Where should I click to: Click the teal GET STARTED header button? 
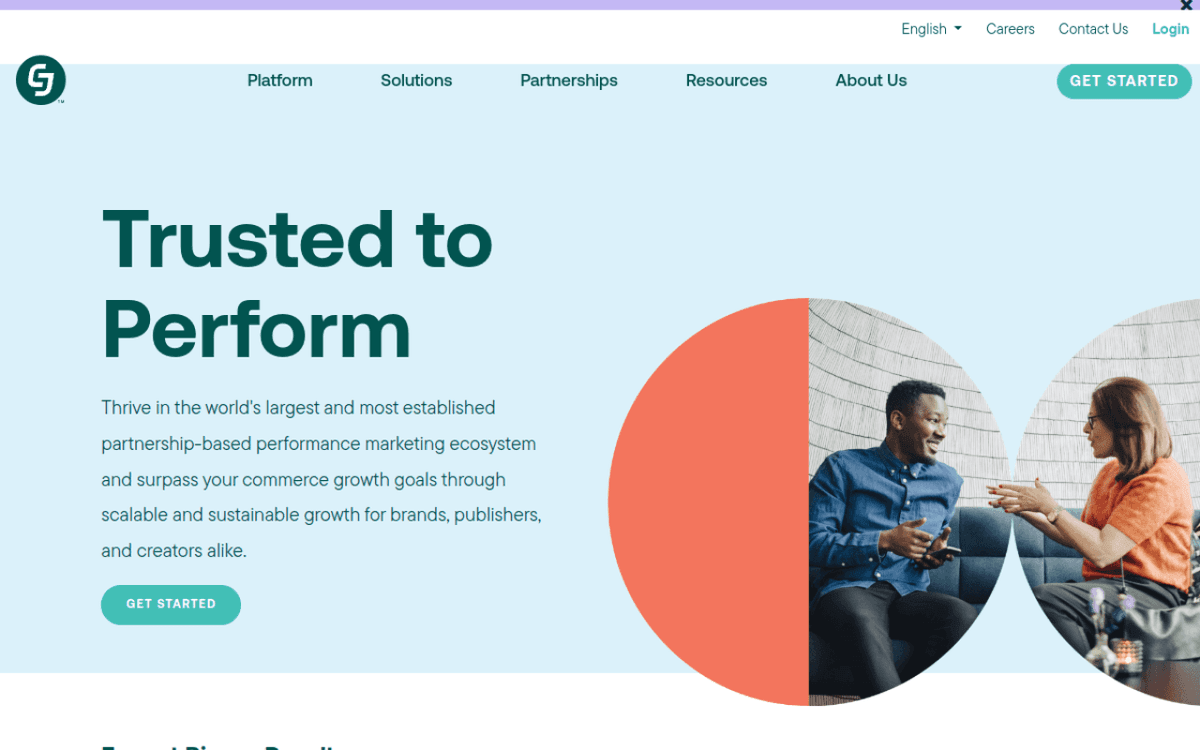pyautogui.click(x=1124, y=81)
